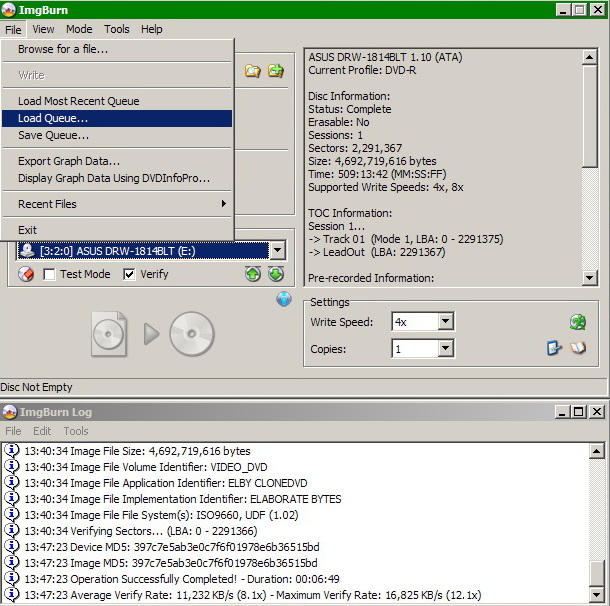Choose Display Graph Data Using DVDInfoPro...
Viewport: 610px width, 606px height.
point(117,178)
